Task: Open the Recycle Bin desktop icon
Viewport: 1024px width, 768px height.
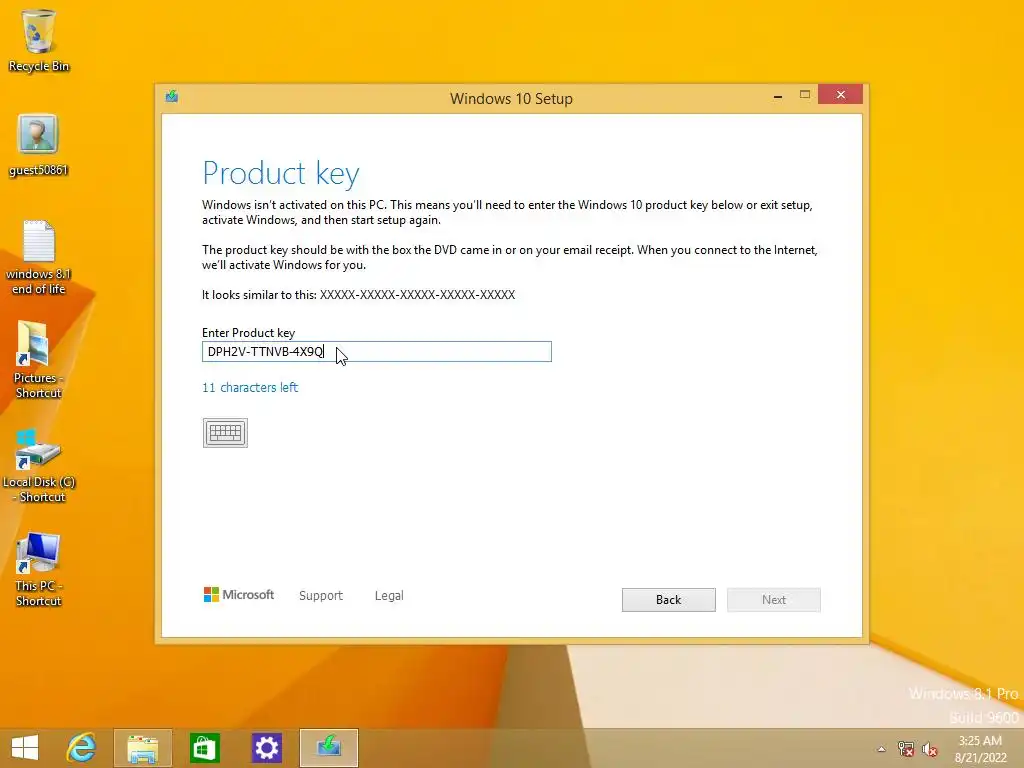Action: pyautogui.click(x=39, y=40)
